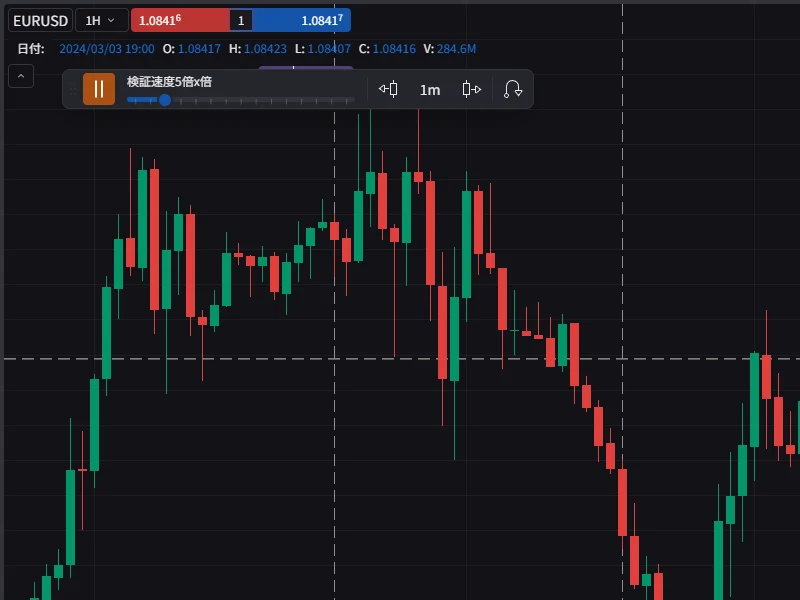Click the date value 2024/03/03 19:00
800x600 pixels.
[107, 49]
